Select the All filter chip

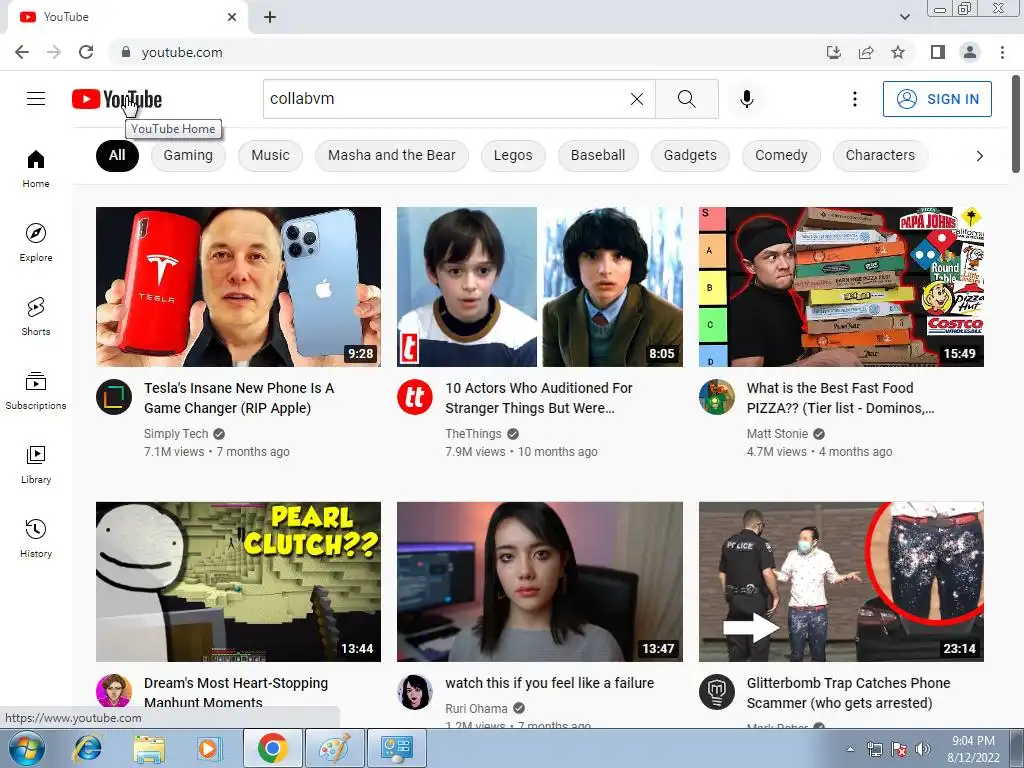pyautogui.click(x=117, y=155)
